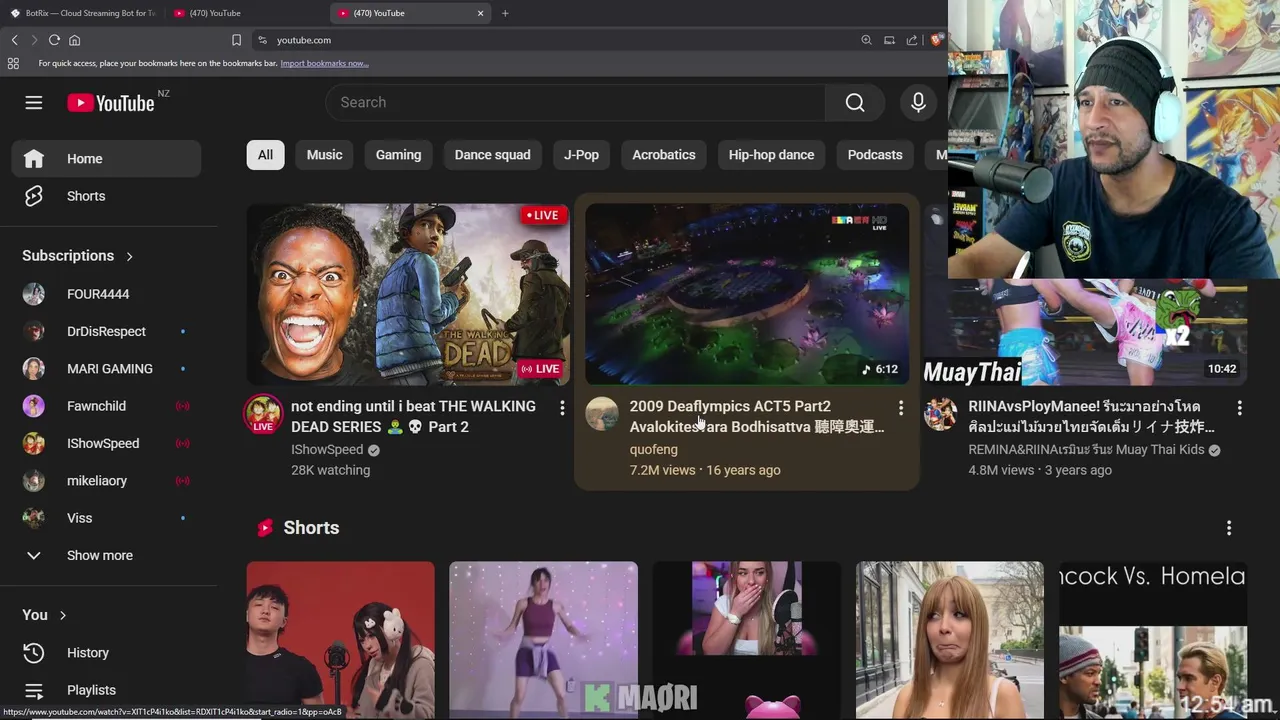This screenshot has width=1280, height=720.
Task: Switch to the BotRix browser tab
Action: click(82, 13)
